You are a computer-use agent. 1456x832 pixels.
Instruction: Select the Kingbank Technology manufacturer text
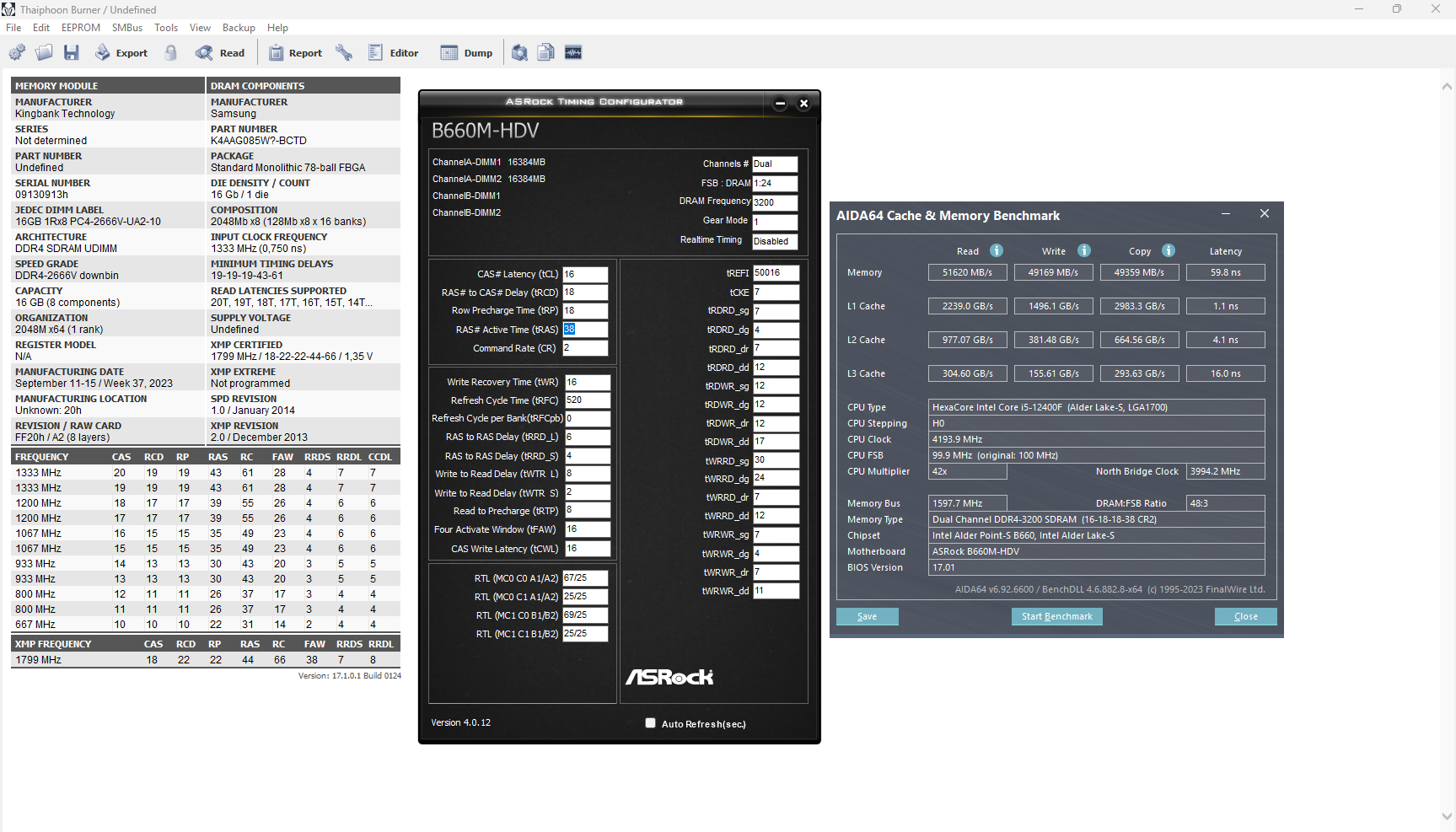point(65,114)
